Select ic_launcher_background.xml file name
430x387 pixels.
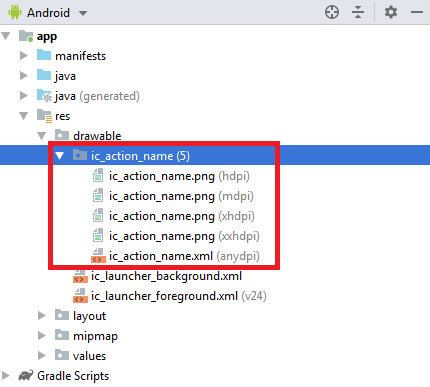click(166, 276)
